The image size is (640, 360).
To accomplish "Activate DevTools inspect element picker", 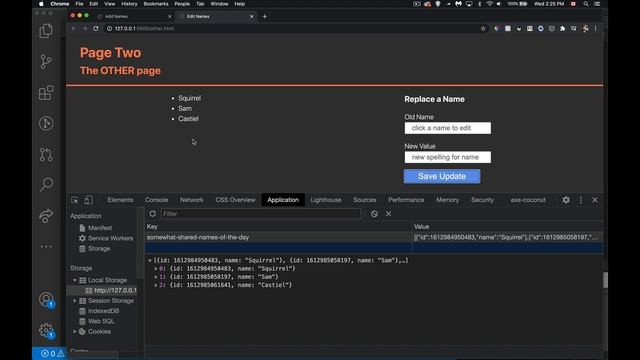I will (75, 200).
